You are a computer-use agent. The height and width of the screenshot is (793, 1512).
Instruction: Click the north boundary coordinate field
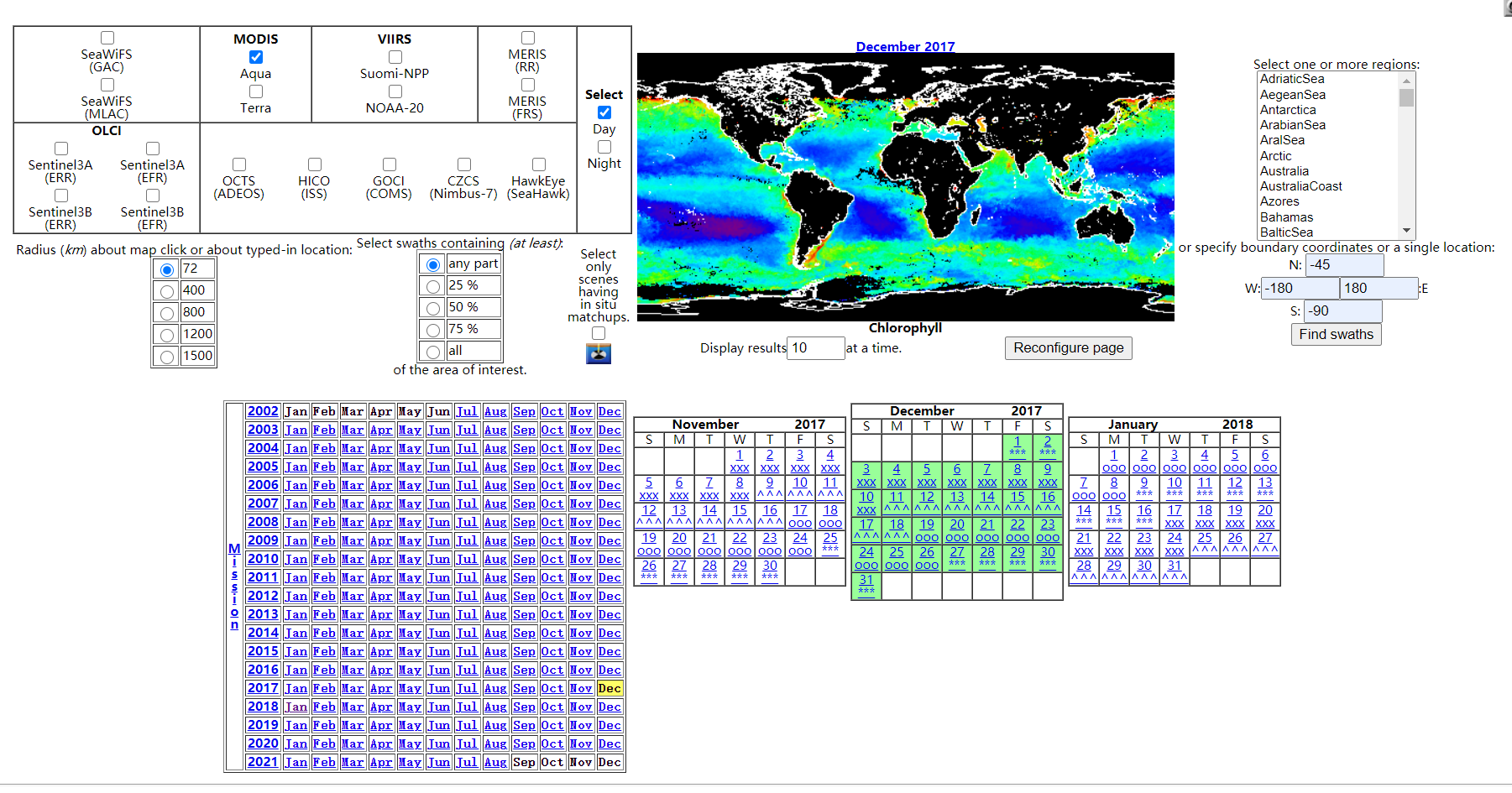coord(1345,265)
